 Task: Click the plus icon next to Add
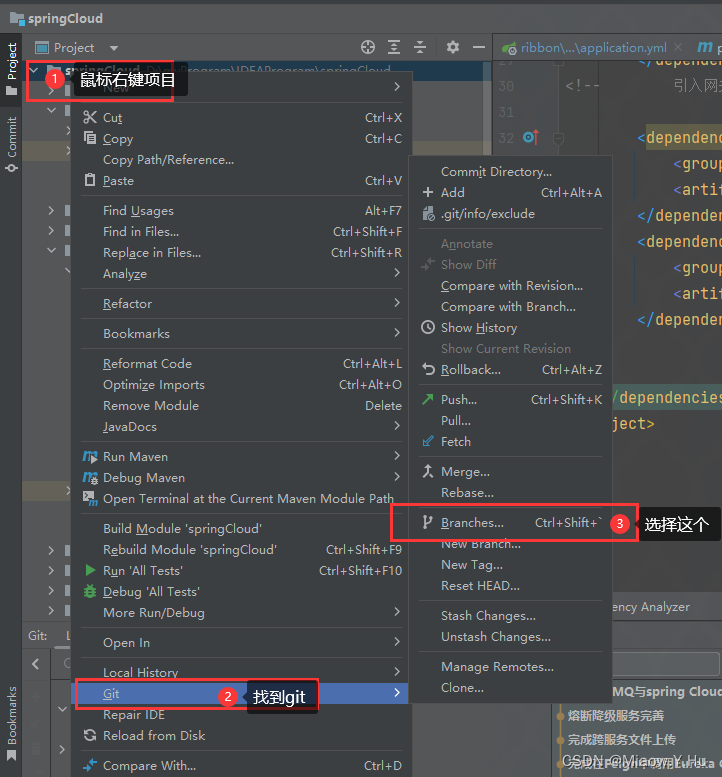(x=428, y=192)
